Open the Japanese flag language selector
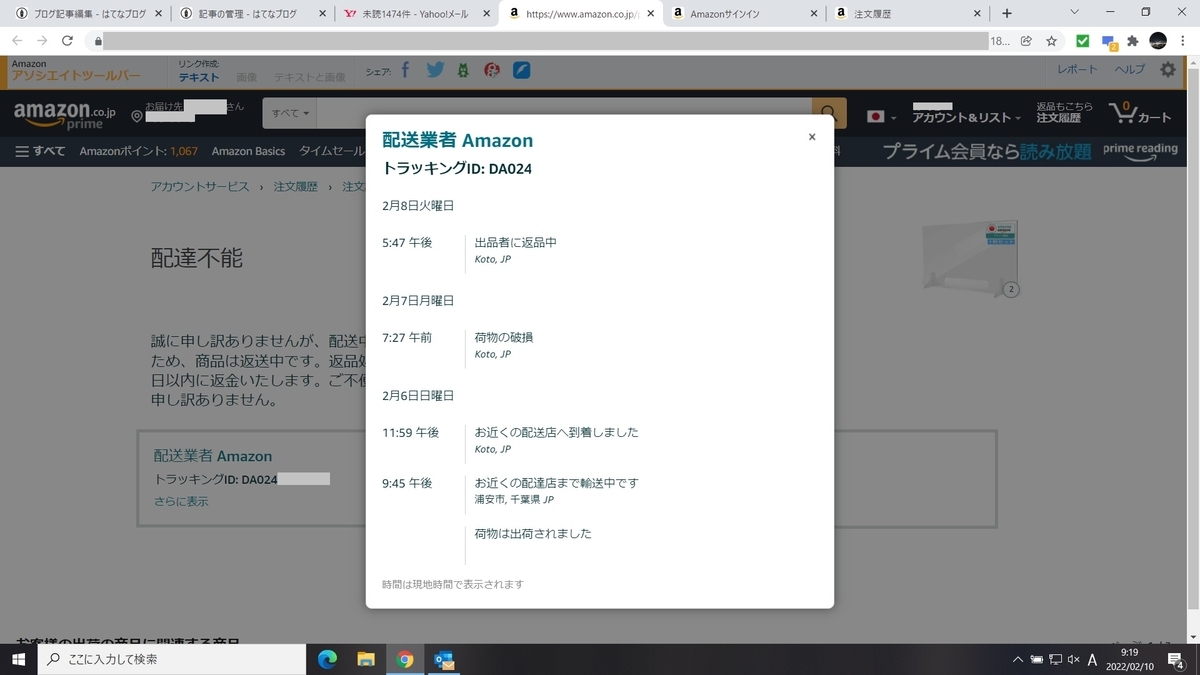The height and width of the screenshot is (675, 1200). tap(878, 115)
